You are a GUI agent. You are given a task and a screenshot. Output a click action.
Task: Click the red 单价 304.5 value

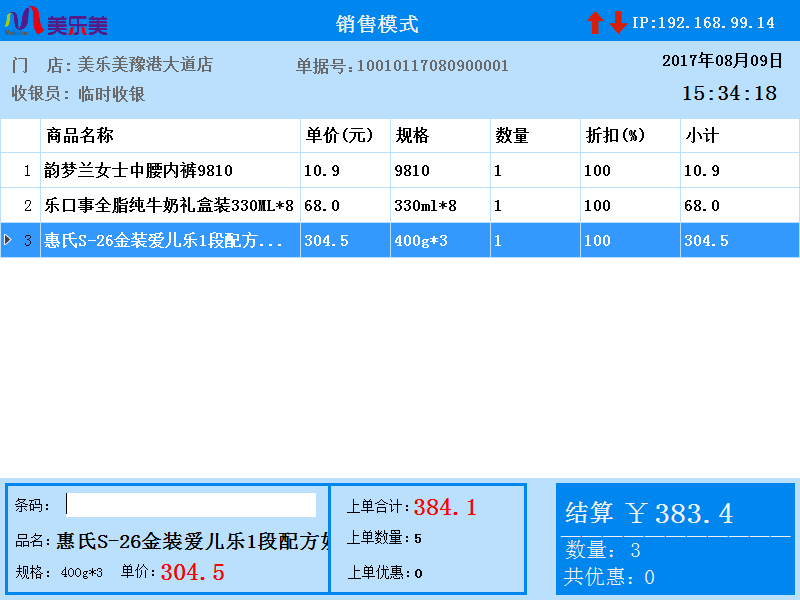pos(192,572)
